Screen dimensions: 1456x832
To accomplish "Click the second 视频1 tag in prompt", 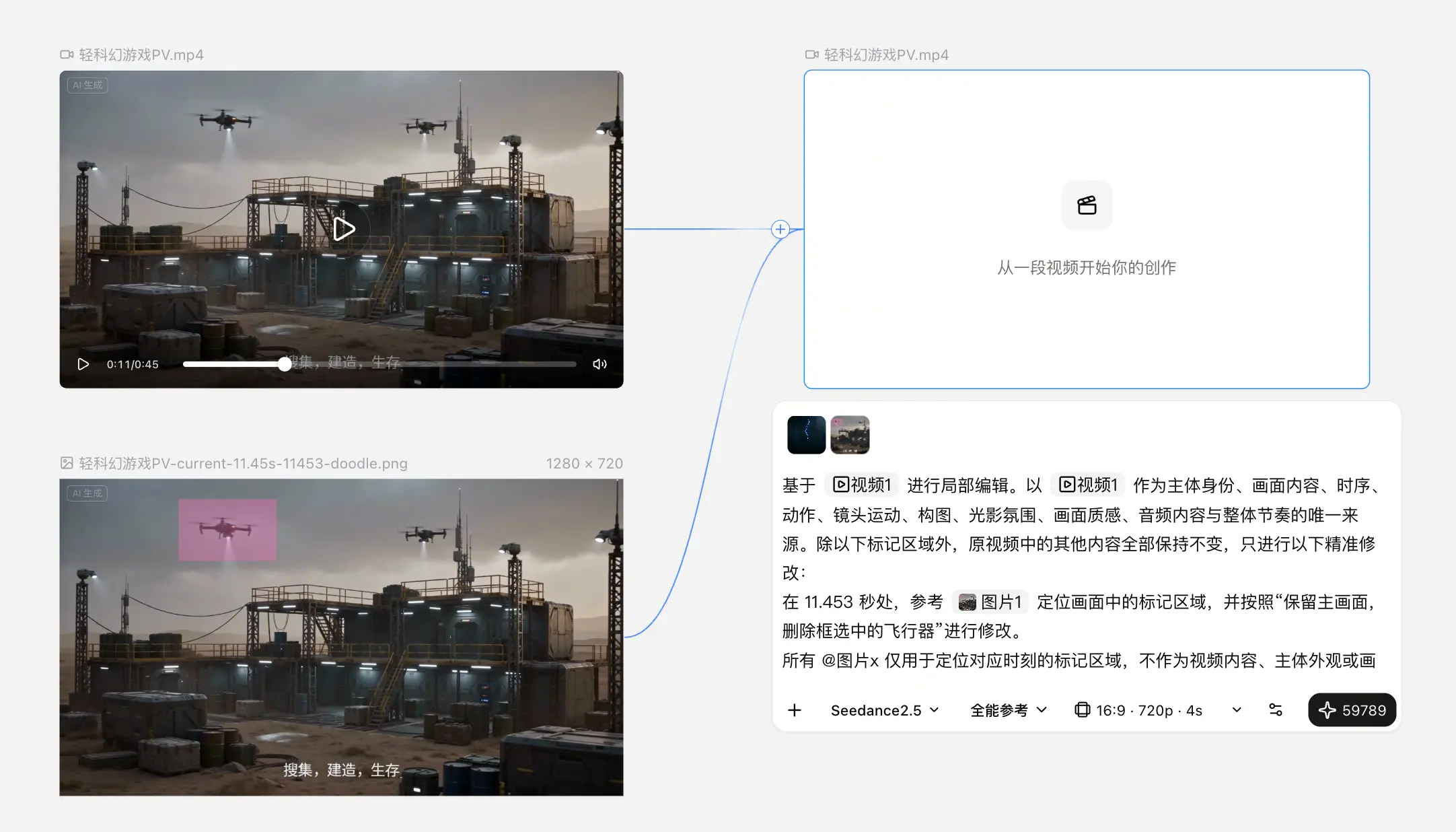I will click(1088, 485).
